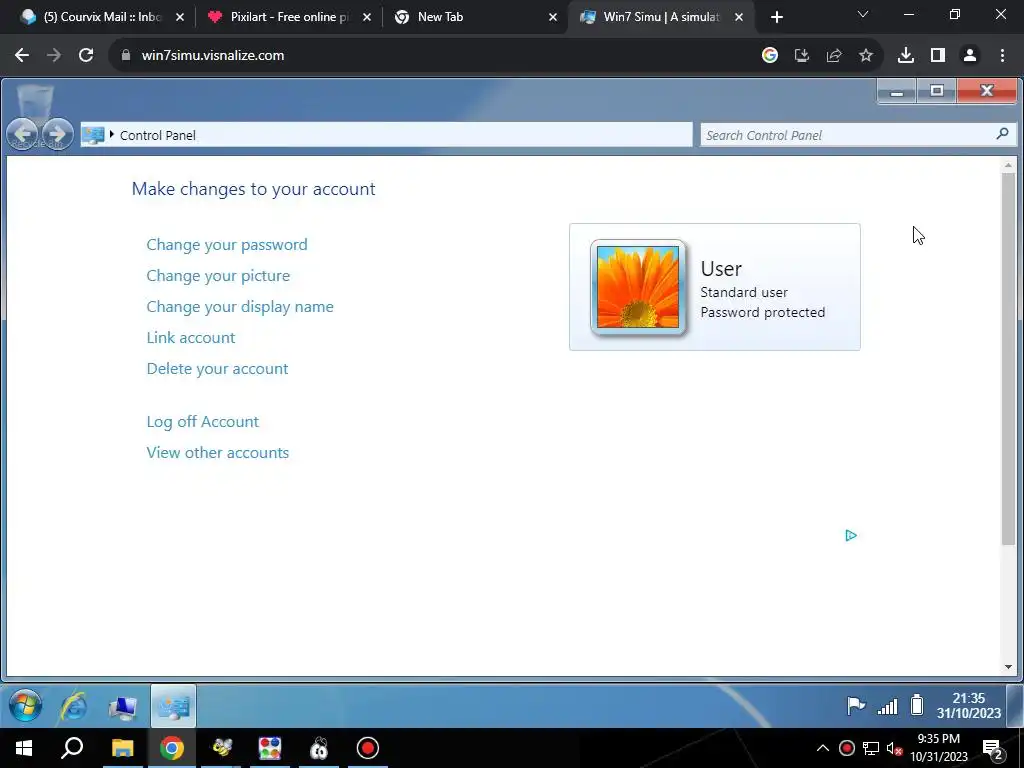Click the install app icon in address bar
The image size is (1024, 768).
point(802,56)
